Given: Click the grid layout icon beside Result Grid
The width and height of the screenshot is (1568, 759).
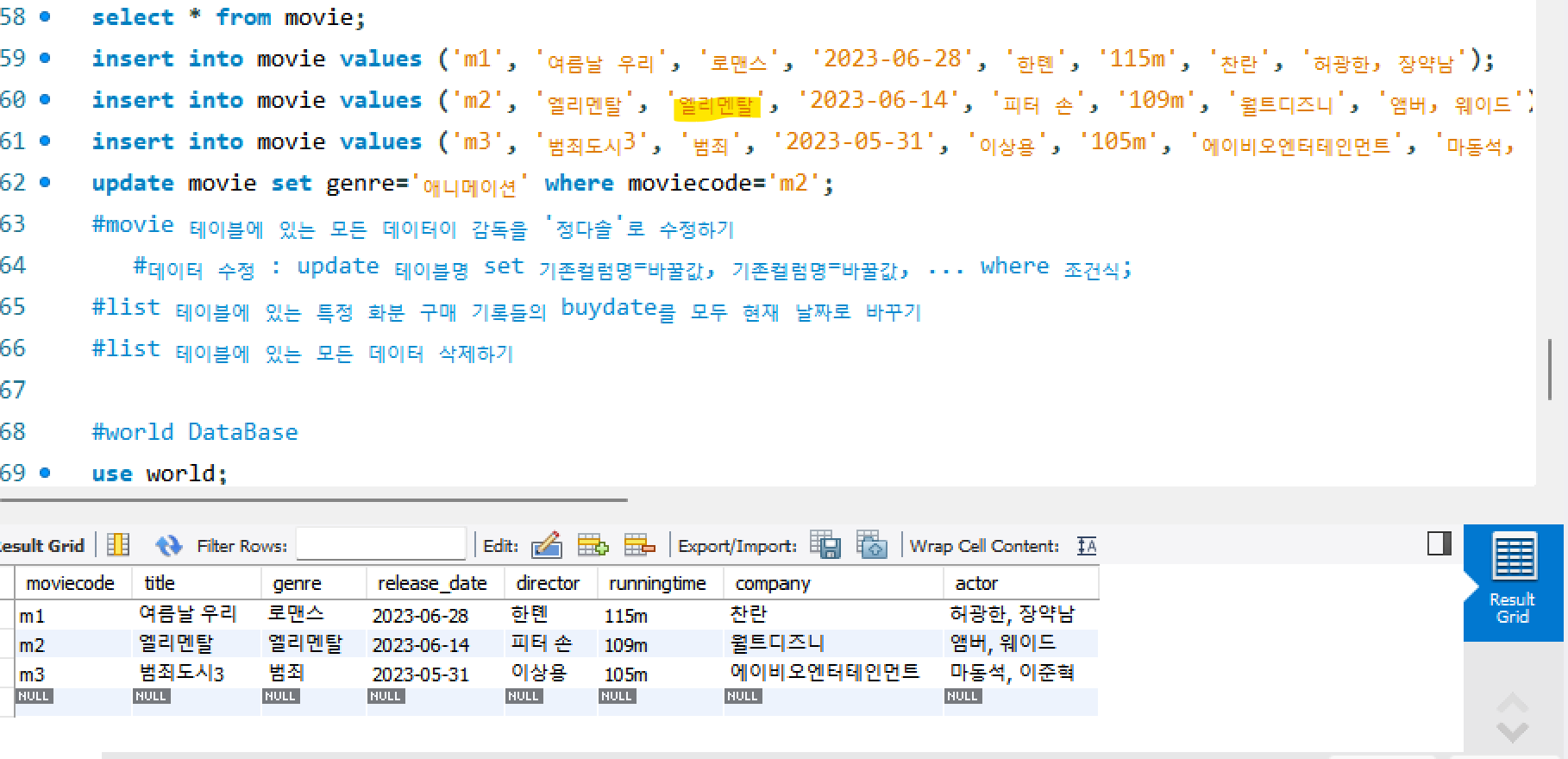Looking at the screenshot, I should click(118, 545).
